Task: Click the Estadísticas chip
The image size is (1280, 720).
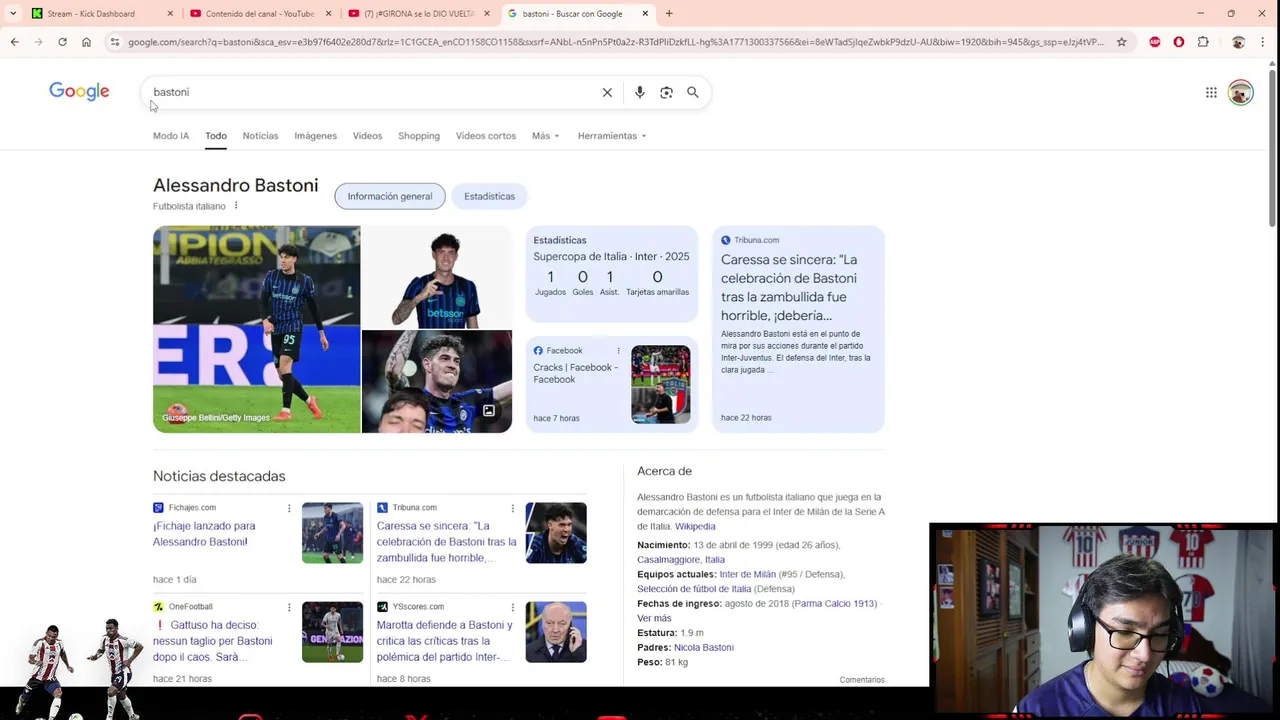Action: (x=489, y=196)
